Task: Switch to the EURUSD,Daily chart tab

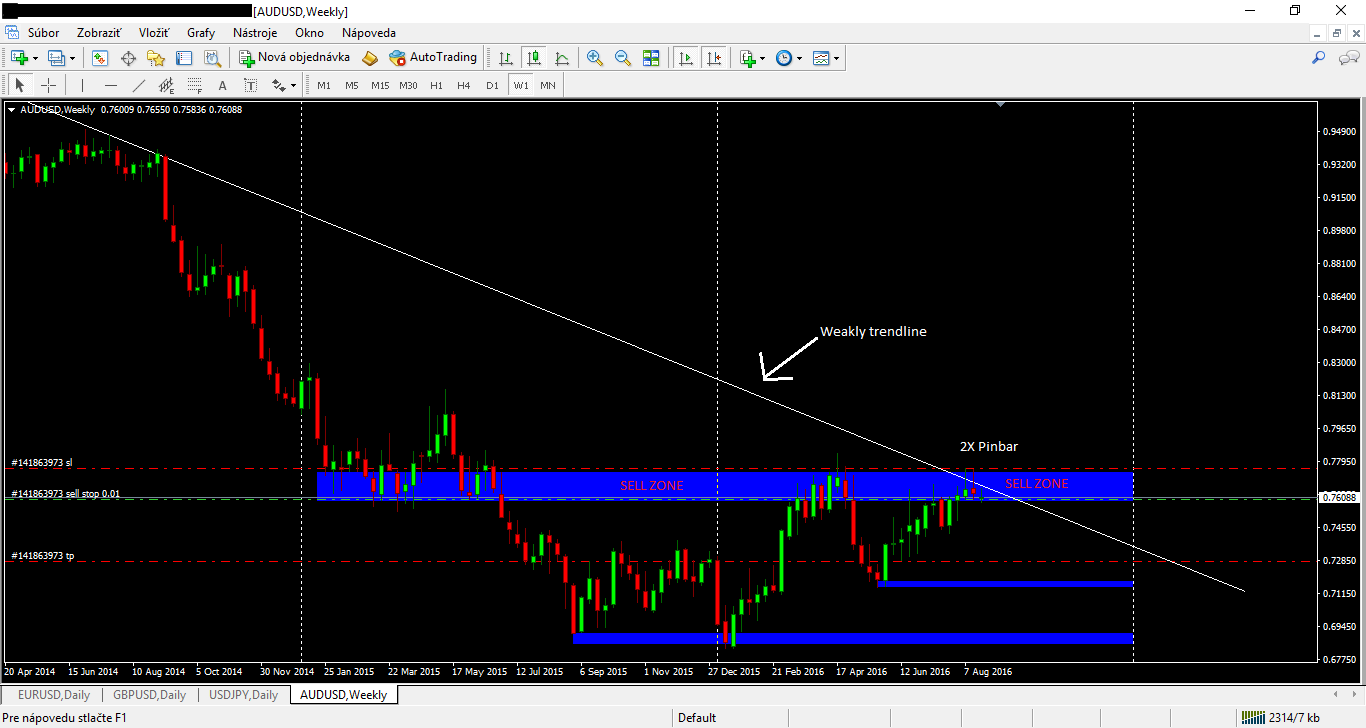Action: pyautogui.click(x=52, y=694)
